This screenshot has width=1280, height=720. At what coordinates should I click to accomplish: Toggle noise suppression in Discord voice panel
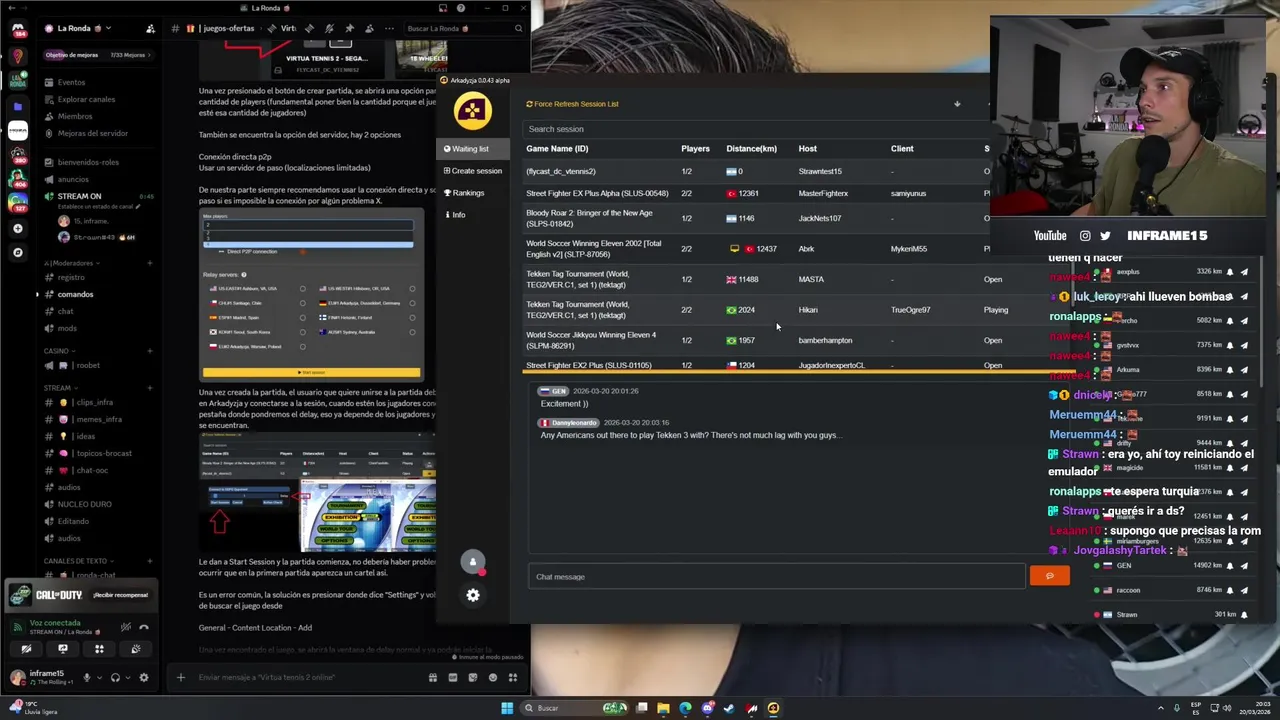pos(126,628)
